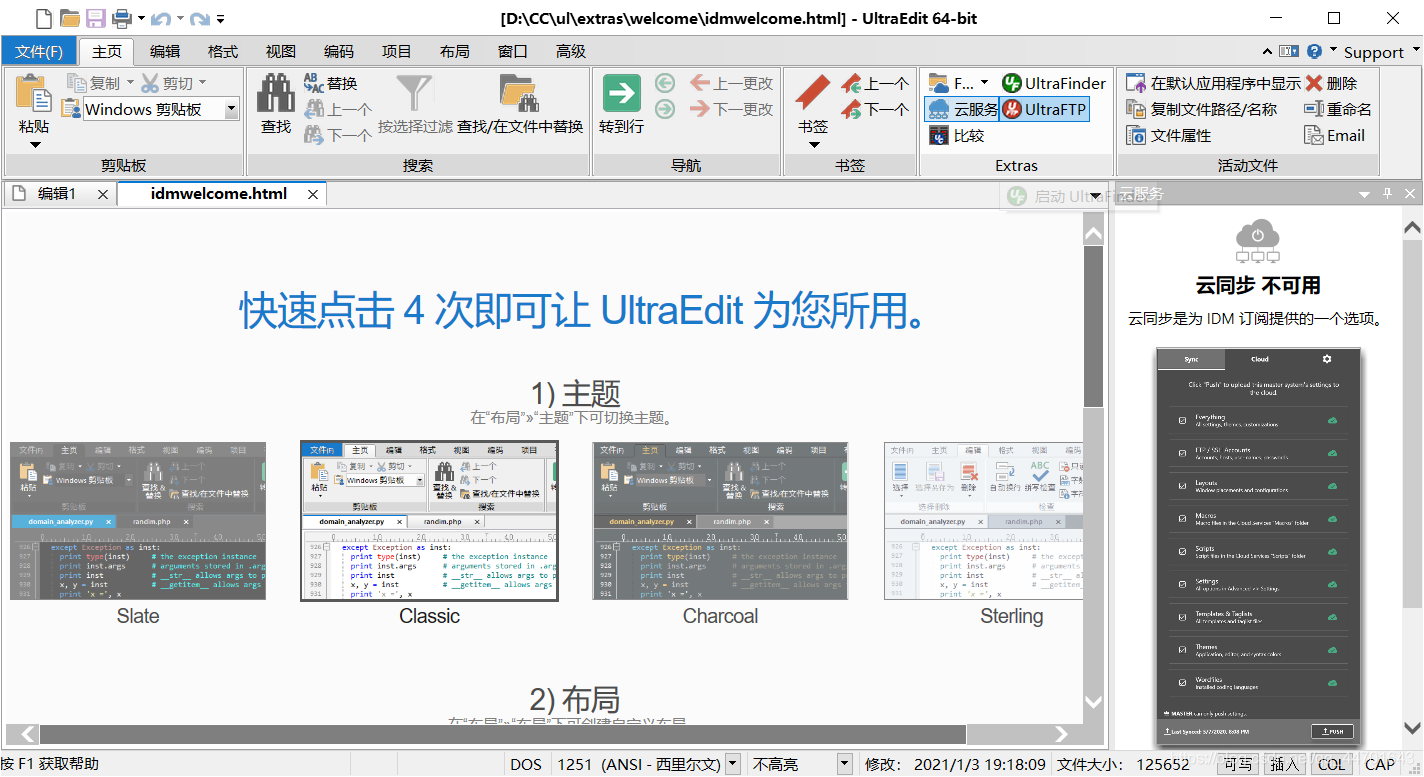Switch to the 布局 ribbon tab
Viewport: 1424px width, 777px height.
point(455,51)
